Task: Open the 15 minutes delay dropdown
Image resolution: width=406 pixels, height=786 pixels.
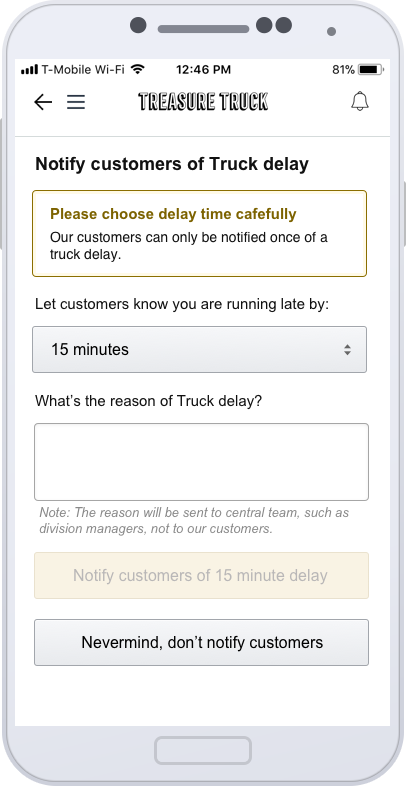Action: (199, 349)
